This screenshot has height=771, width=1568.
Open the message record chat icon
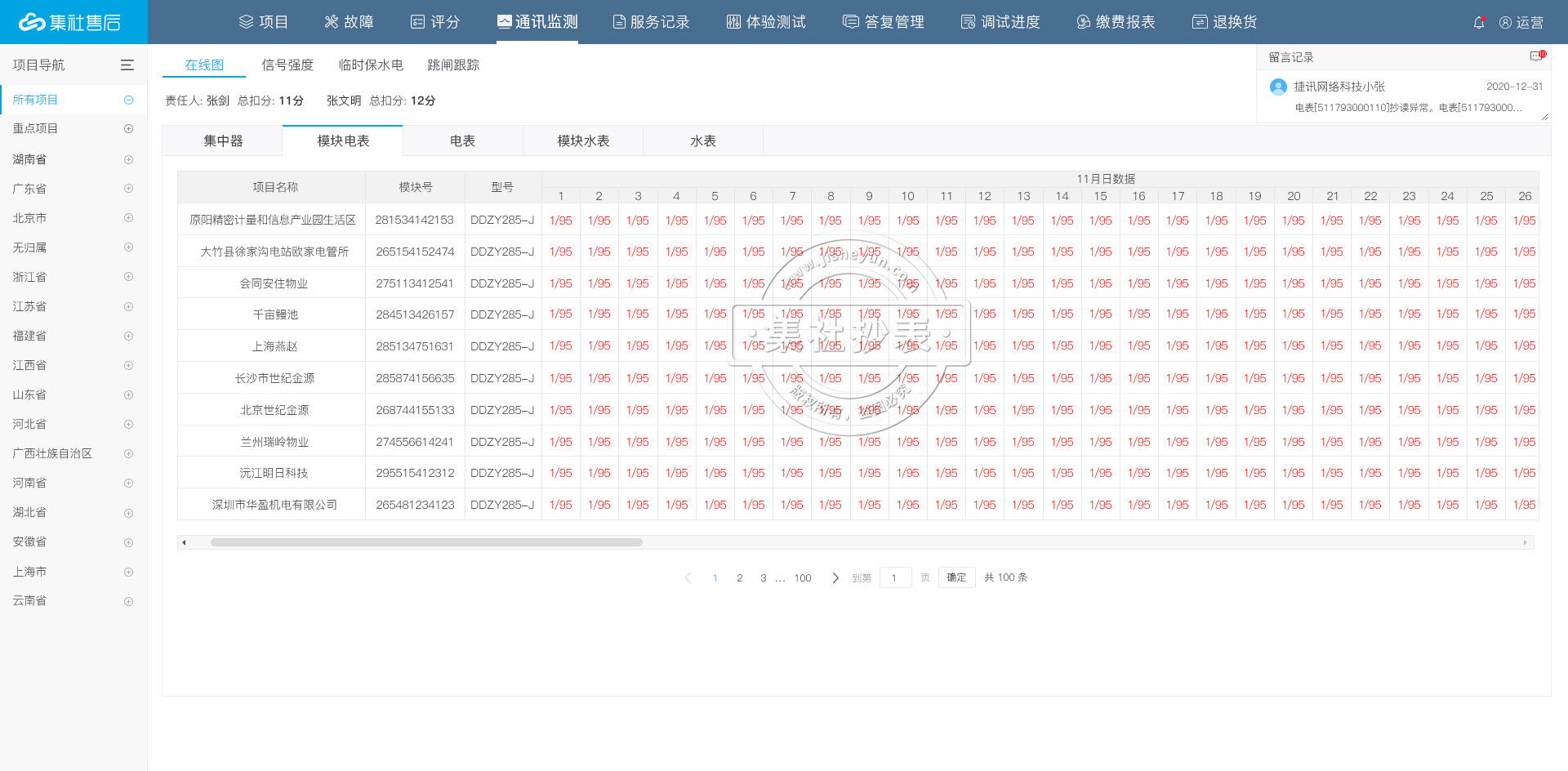pos(1536,56)
